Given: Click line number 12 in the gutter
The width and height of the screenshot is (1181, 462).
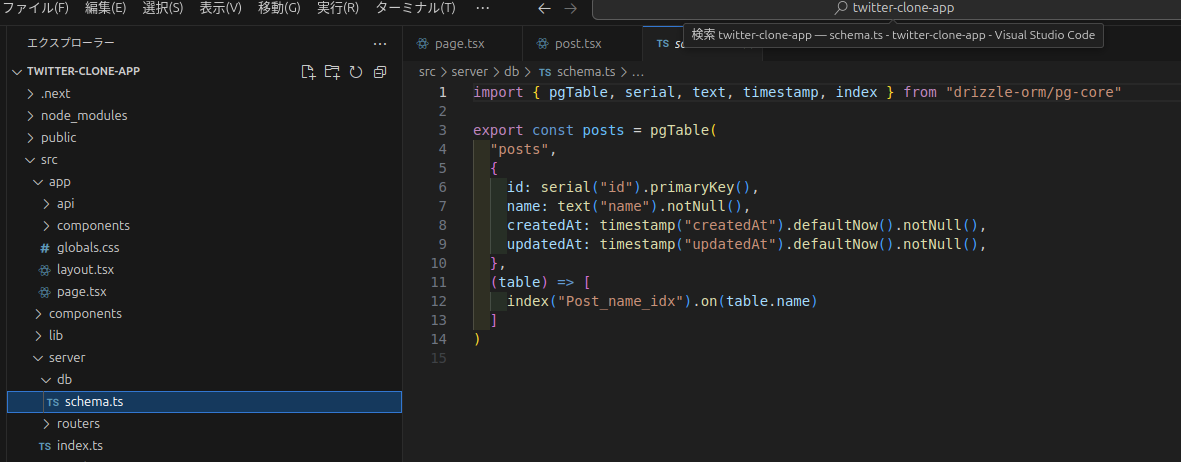Looking at the screenshot, I should [439, 301].
